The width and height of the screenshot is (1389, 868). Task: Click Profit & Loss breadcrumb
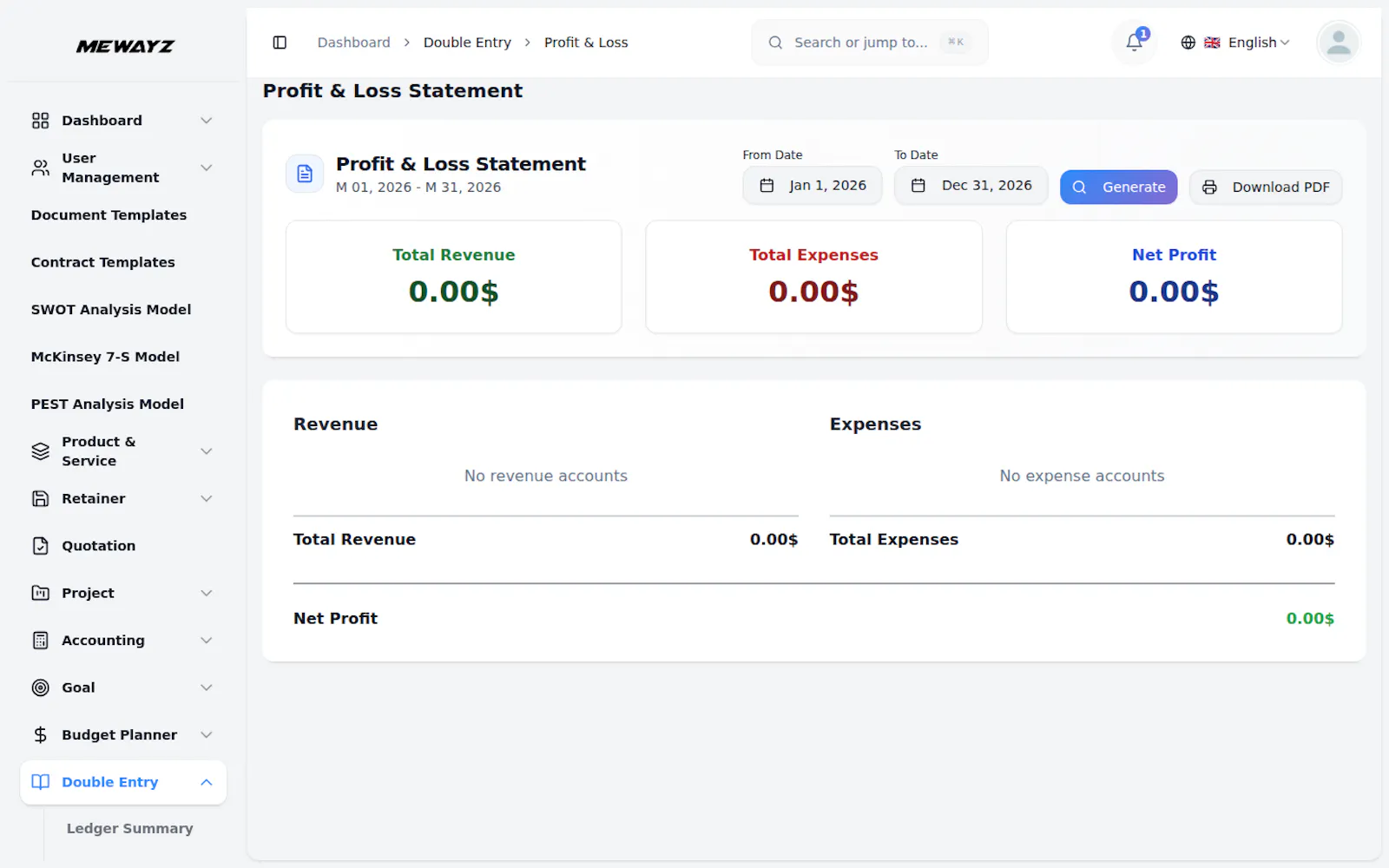586,43
